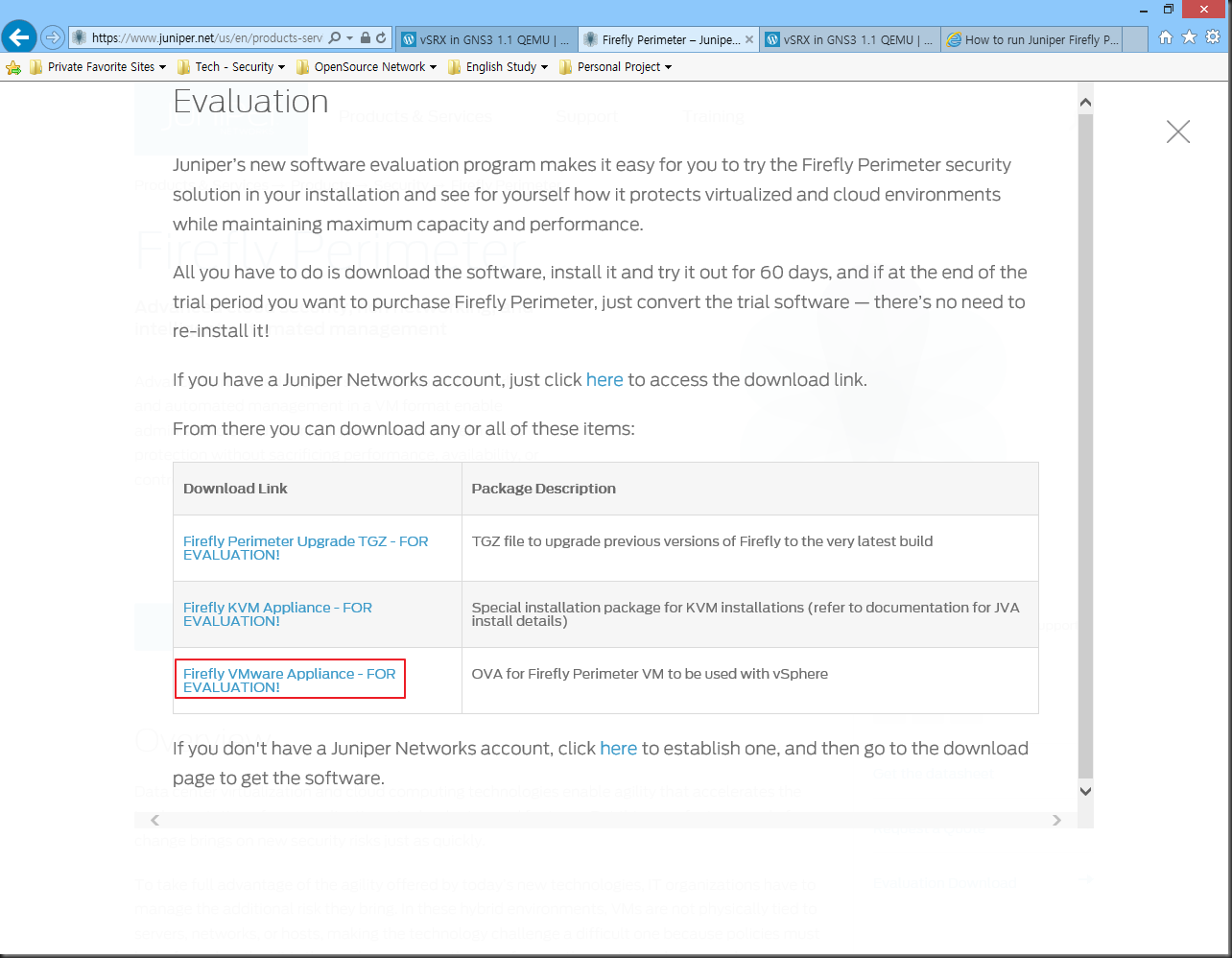Open the browser Home icon
The width and height of the screenshot is (1232, 958).
[1165, 37]
